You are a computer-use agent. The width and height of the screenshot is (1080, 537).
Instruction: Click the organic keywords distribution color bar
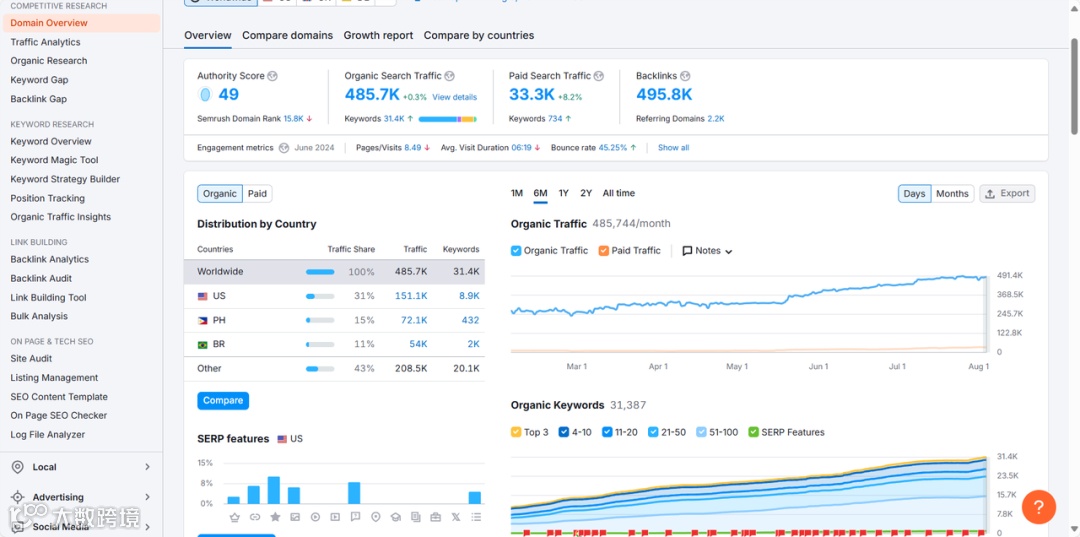[447, 119]
